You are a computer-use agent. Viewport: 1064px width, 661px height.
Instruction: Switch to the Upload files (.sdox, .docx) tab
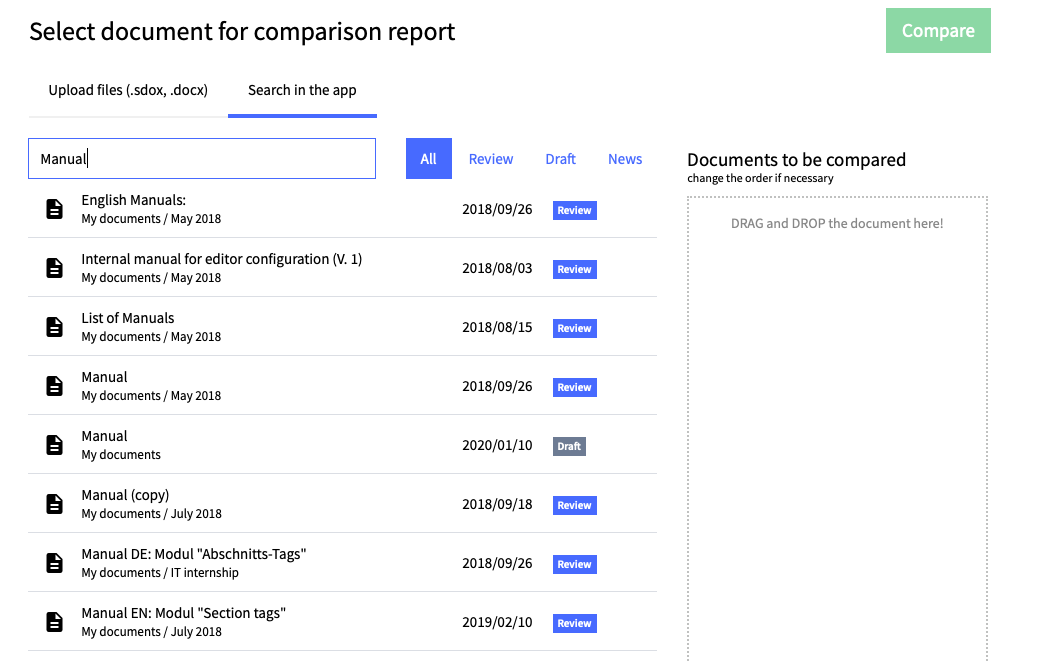(128, 90)
